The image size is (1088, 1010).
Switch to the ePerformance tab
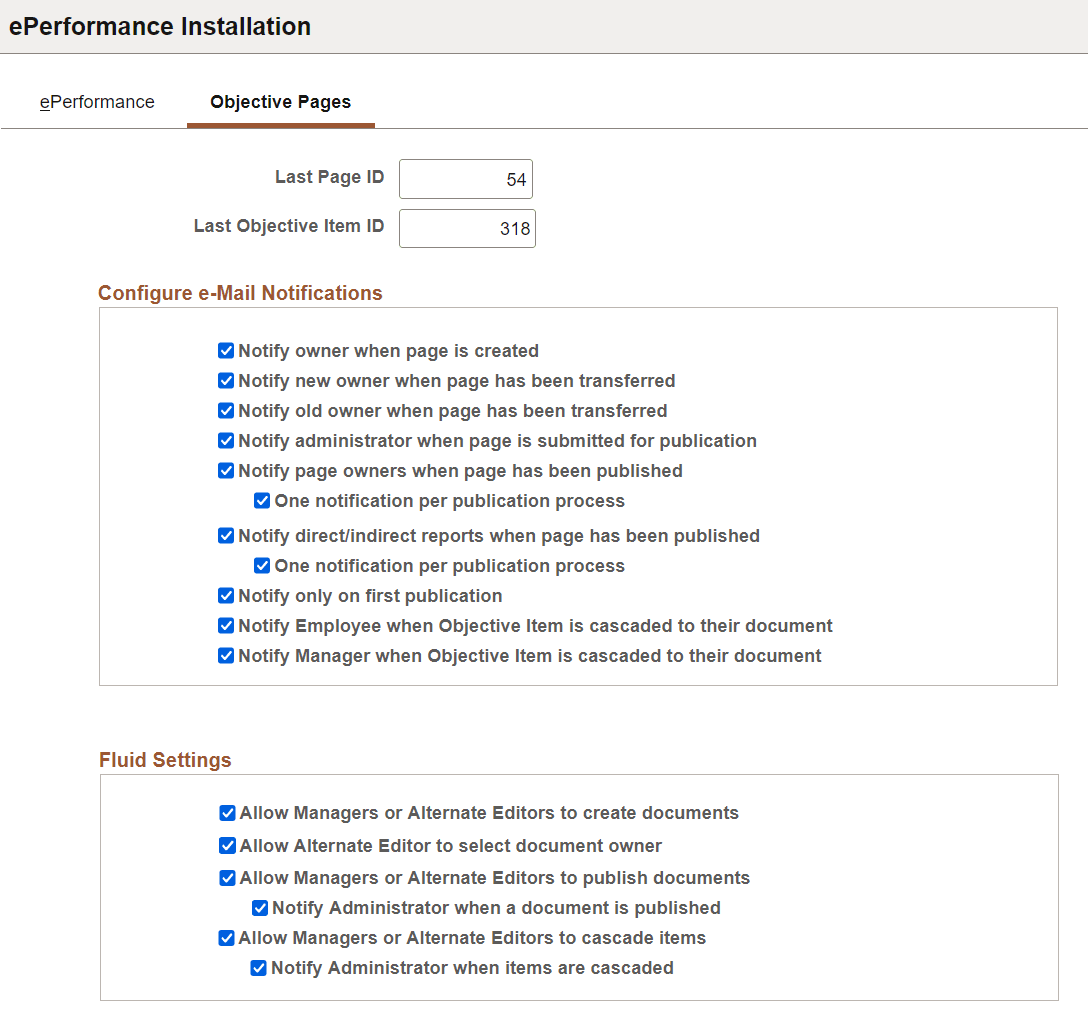click(x=97, y=101)
